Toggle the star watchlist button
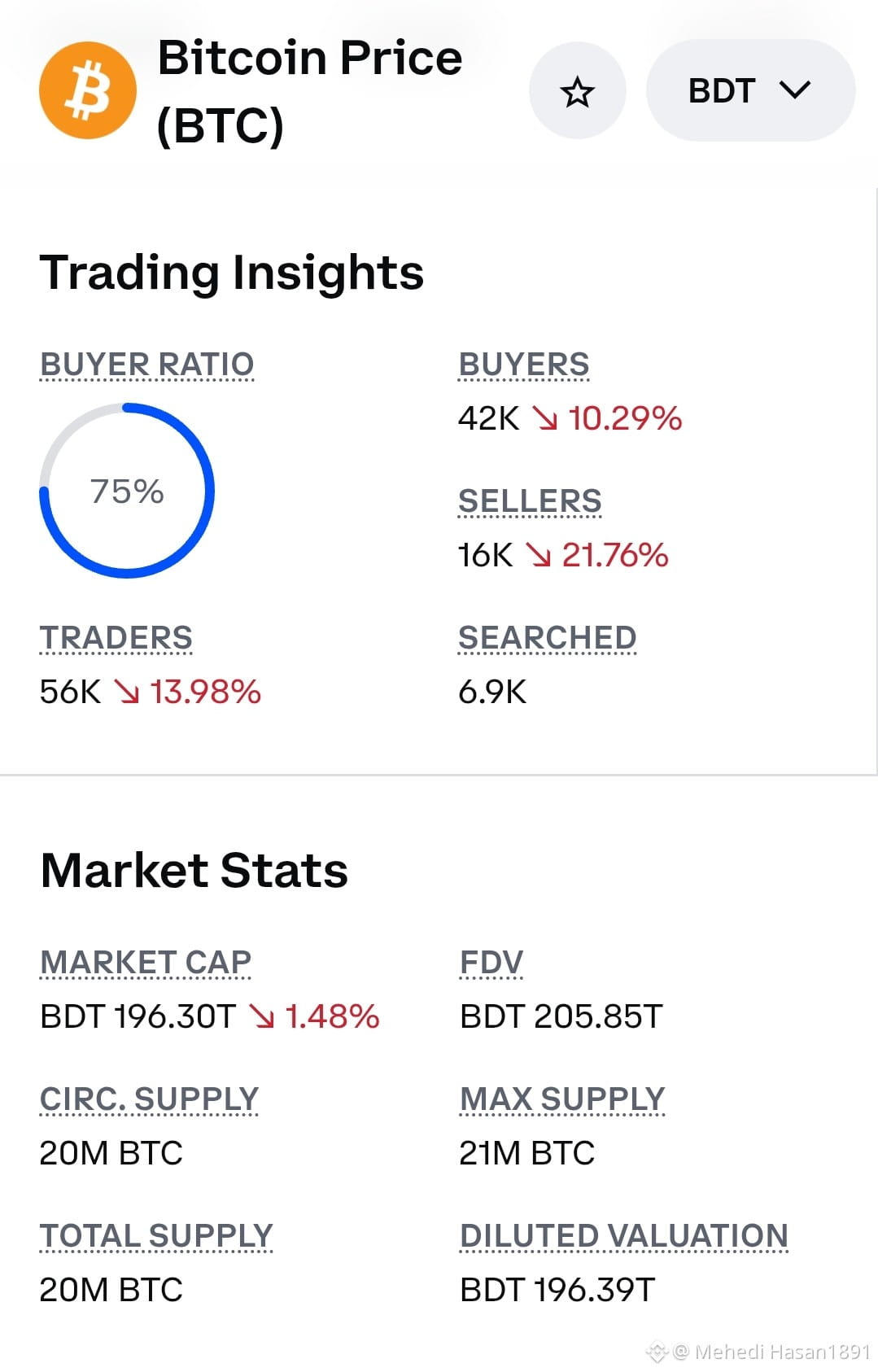The image size is (878, 1372). [578, 90]
